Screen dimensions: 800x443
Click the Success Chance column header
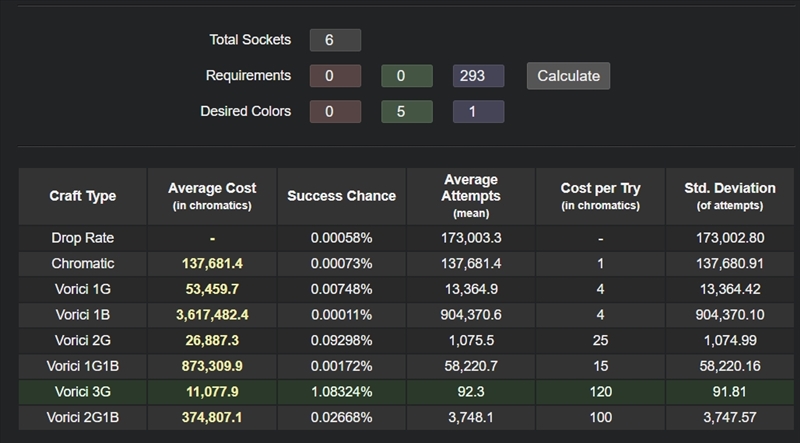click(341, 196)
